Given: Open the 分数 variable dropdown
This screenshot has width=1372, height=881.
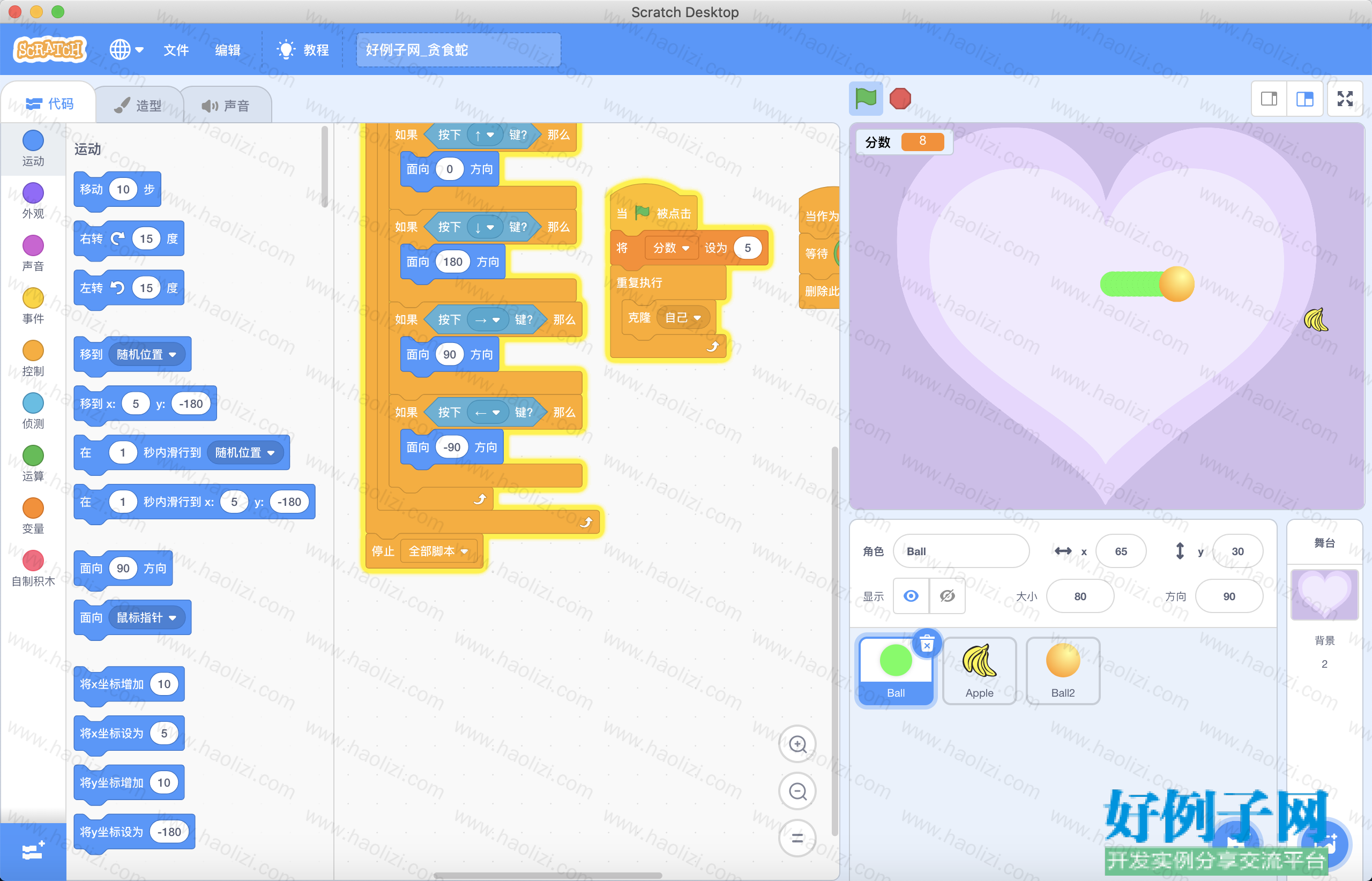Looking at the screenshot, I should (x=671, y=248).
